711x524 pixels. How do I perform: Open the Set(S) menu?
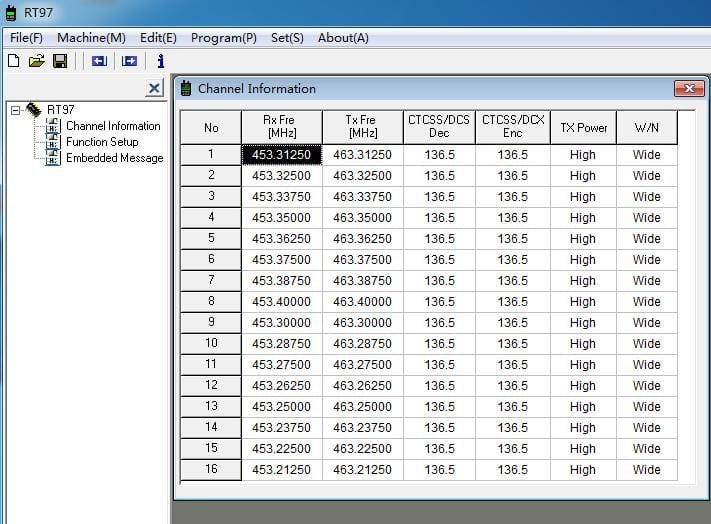287,37
